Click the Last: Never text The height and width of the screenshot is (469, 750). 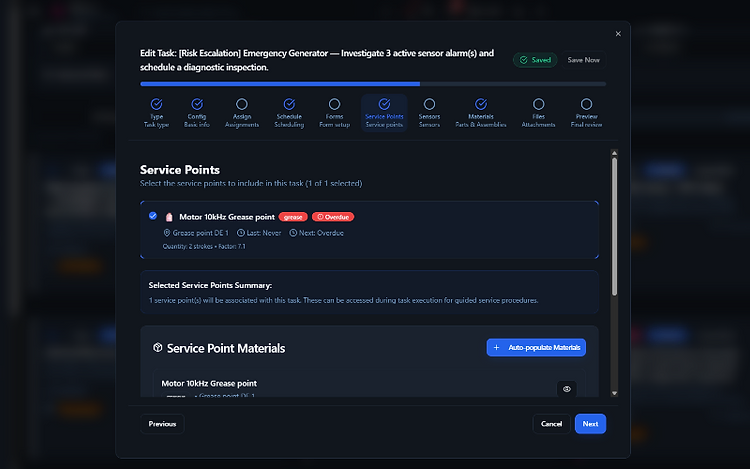coord(264,233)
